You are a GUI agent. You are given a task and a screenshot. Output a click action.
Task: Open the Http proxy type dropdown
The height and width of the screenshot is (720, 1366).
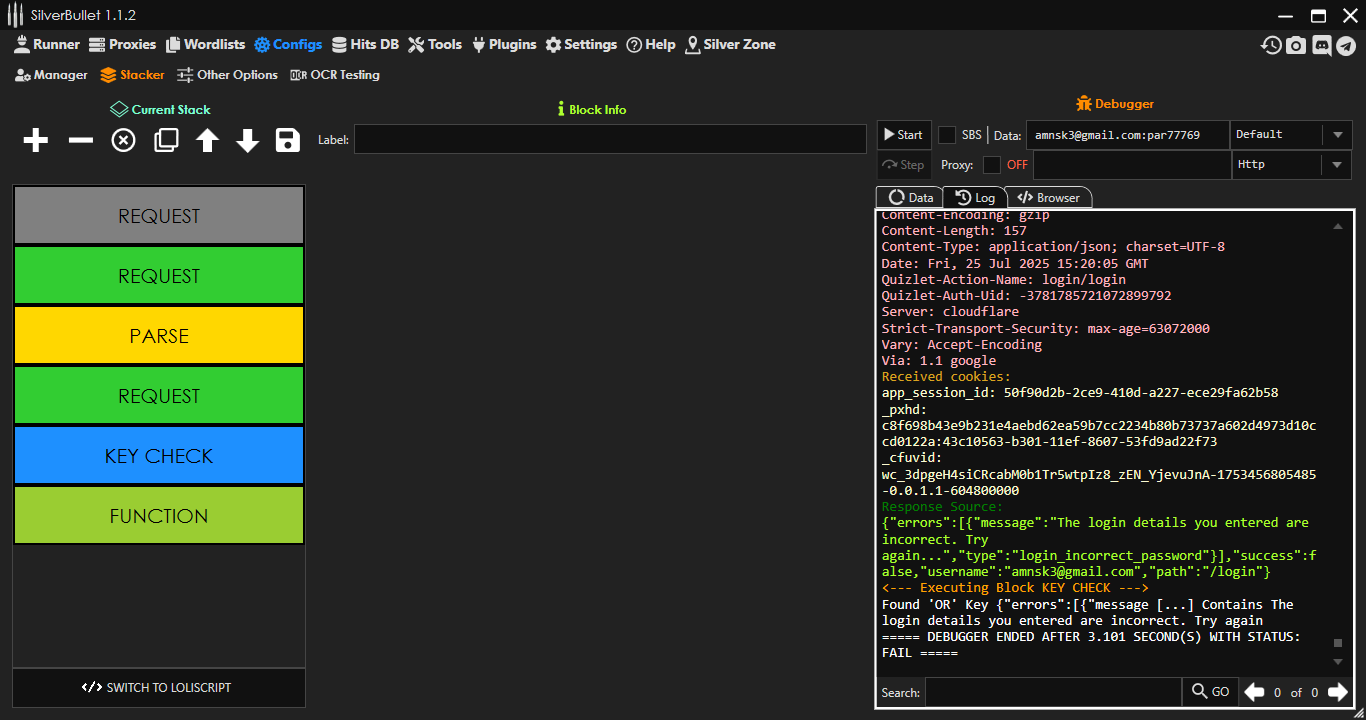point(1337,165)
